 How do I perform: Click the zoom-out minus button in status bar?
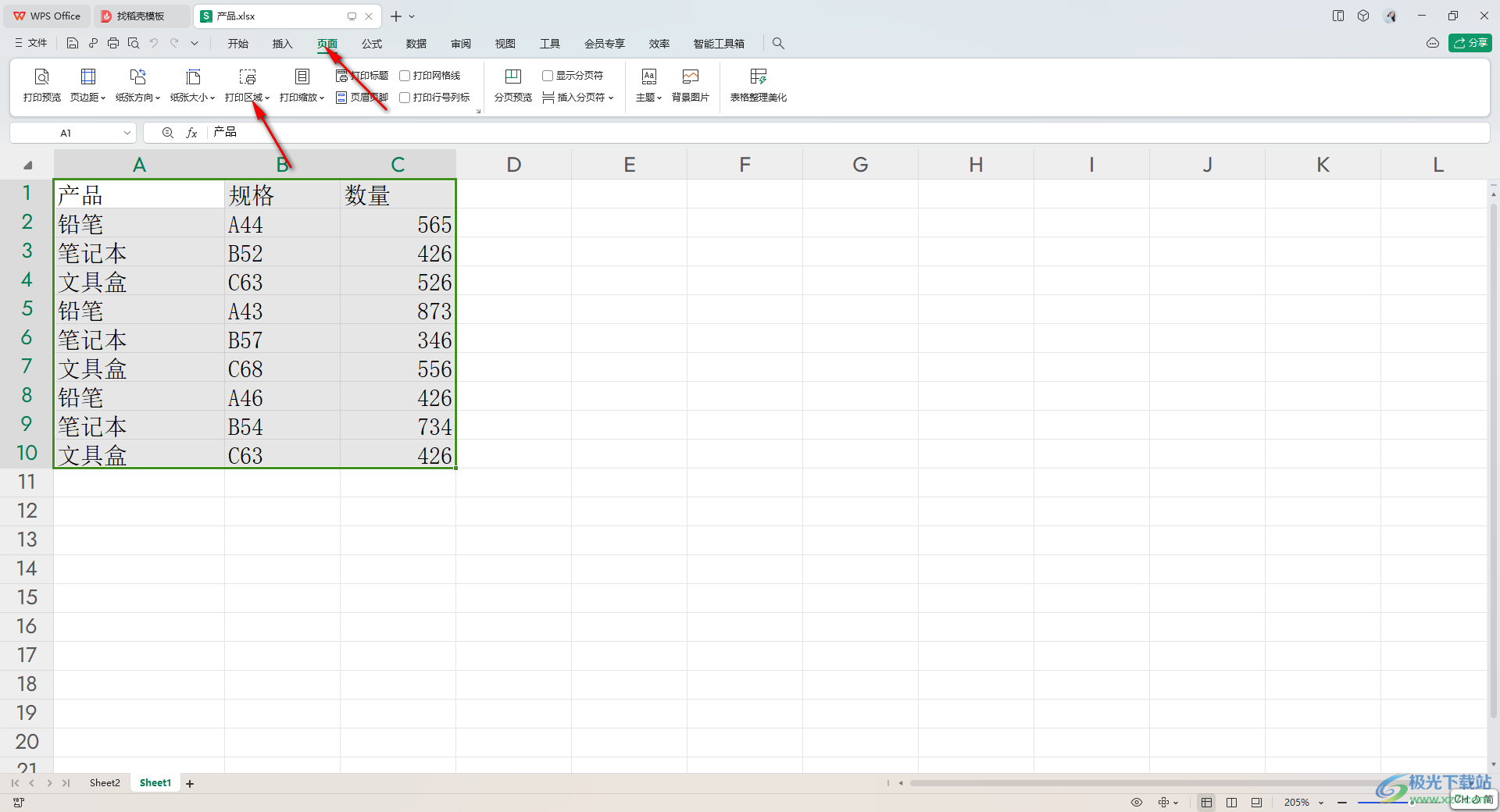click(x=1342, y=803)
